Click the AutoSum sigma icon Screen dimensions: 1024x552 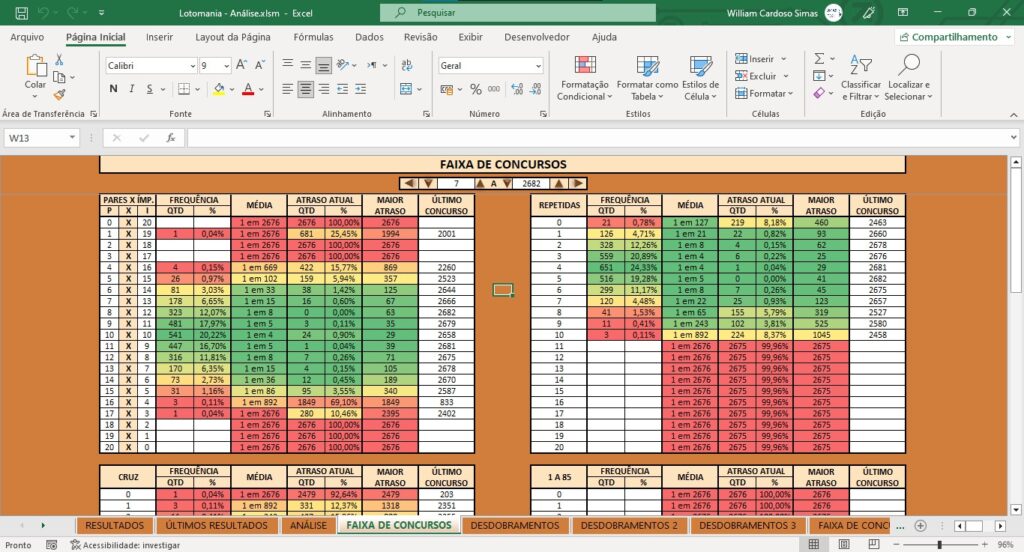pos(819,59)
